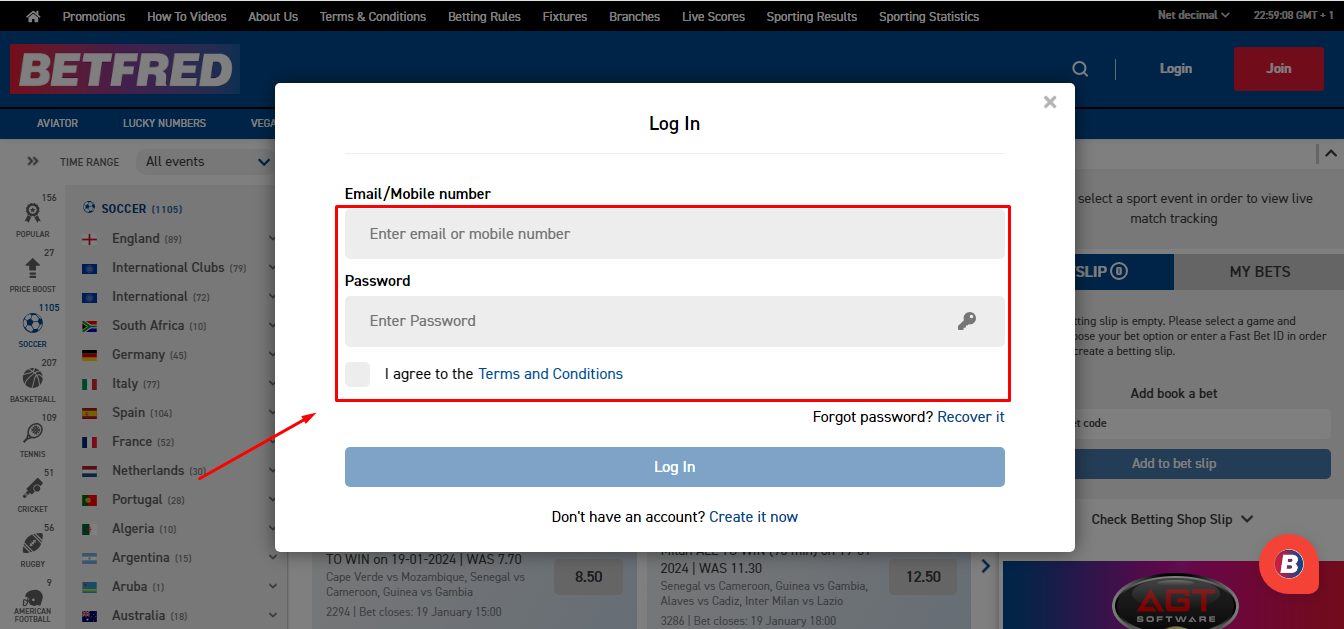
Task: Open the Popular sports category icon
Action: 32,214
